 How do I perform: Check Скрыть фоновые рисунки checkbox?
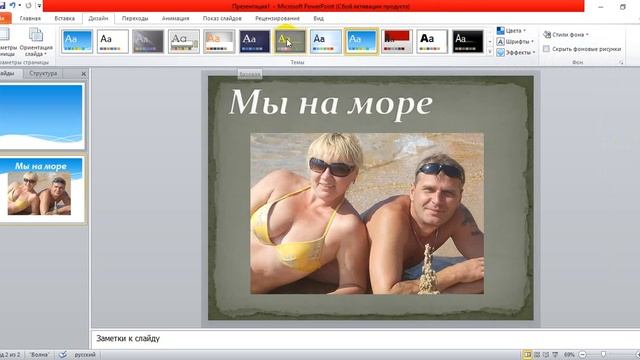(546, 49)
